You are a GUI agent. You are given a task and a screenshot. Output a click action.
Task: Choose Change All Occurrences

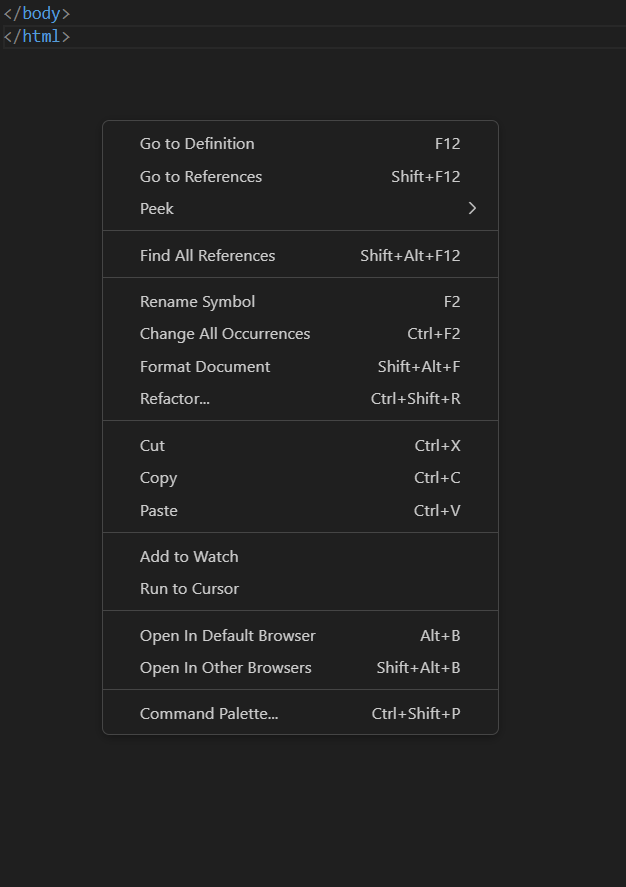tap(300, 334)
